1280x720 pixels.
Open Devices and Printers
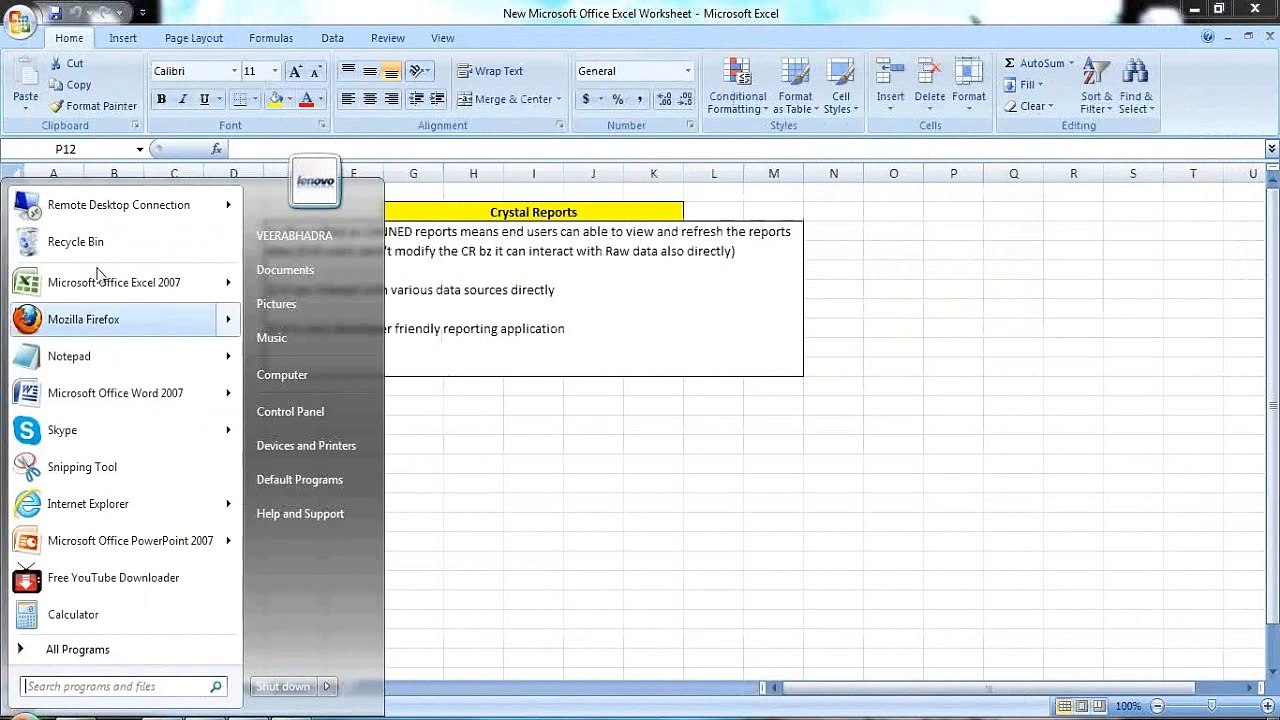pyautogui.click(x=306, y=445)
